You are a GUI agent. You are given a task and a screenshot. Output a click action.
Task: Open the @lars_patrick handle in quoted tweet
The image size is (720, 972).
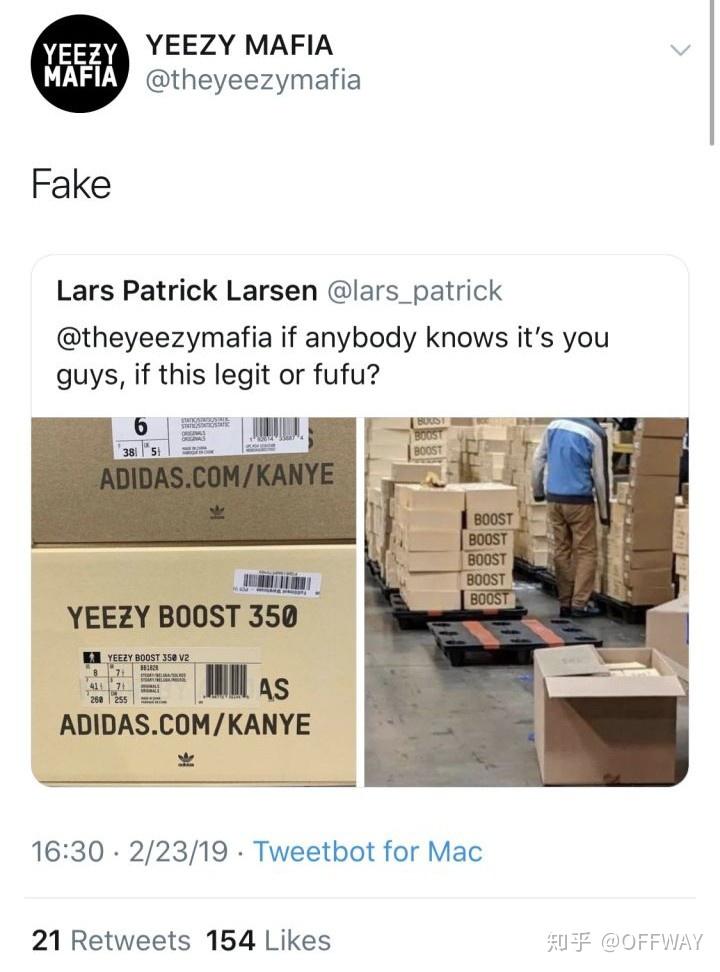[414, 291]
